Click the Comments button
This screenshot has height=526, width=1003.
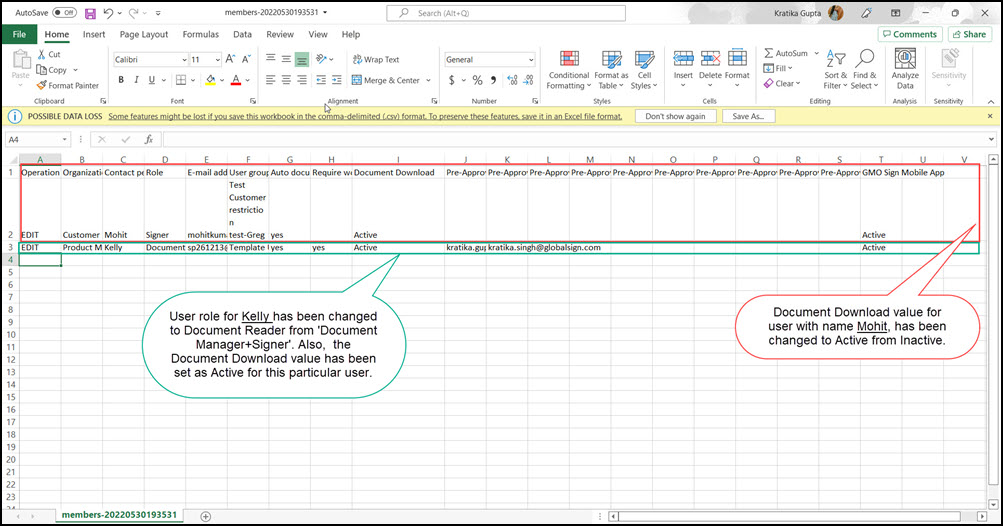tap(910, 35)
